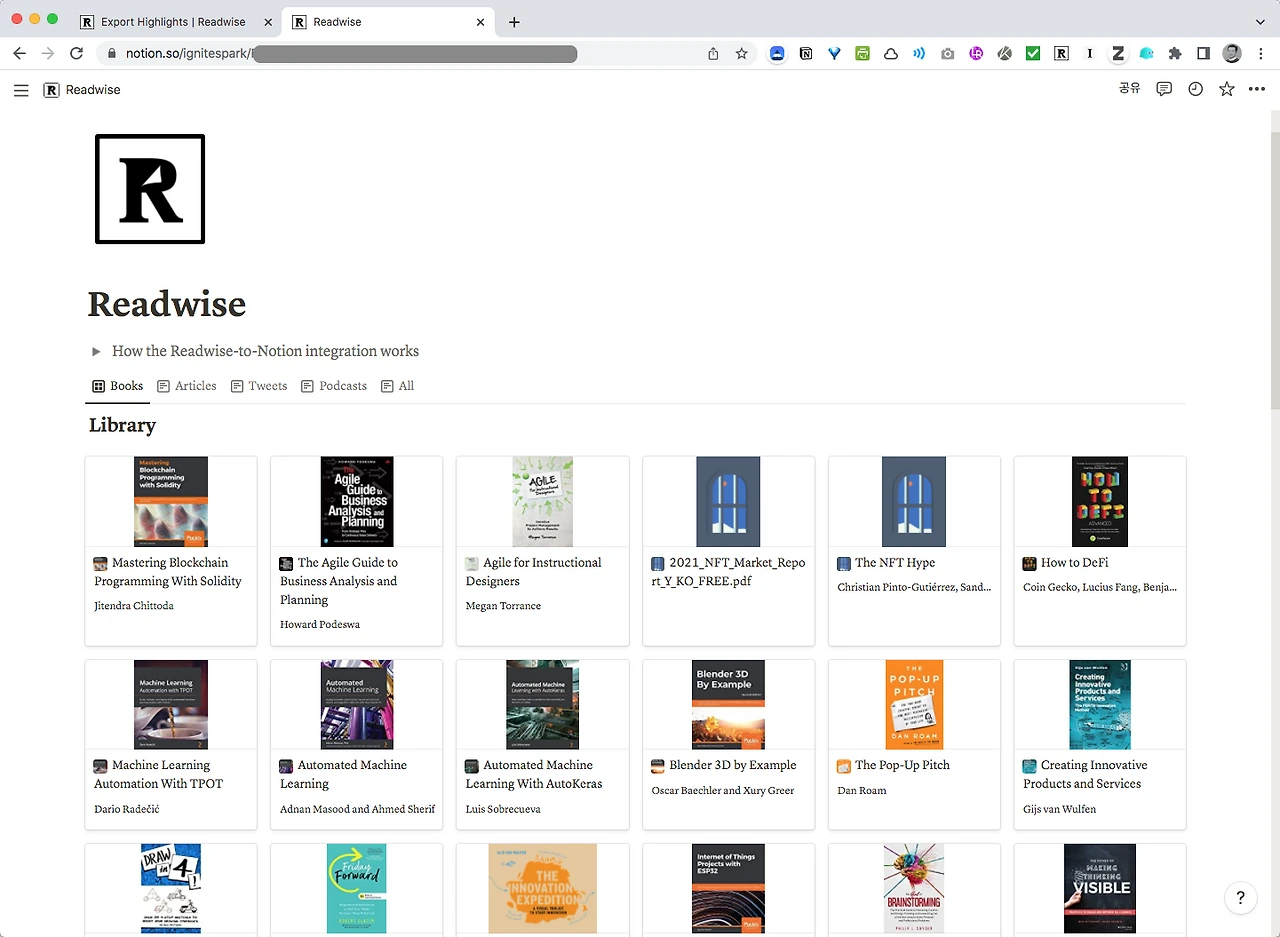Viewport: 1280px width, 937px height.
Task: Expand the Readwise-to-Notion integration toggle
Action: [x=96, y=351]
